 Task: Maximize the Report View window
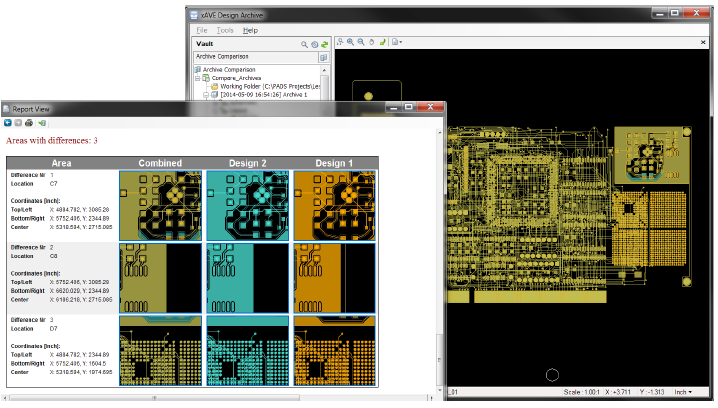(x=409, y=107)
